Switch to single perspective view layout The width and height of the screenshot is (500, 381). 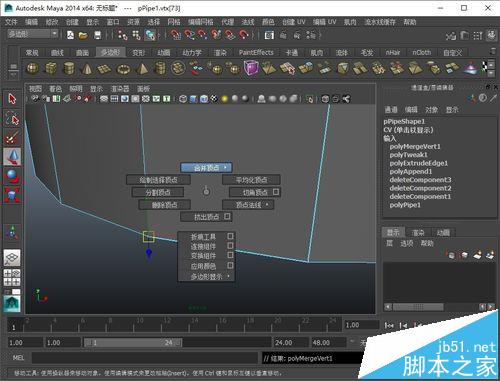point(12,257)
